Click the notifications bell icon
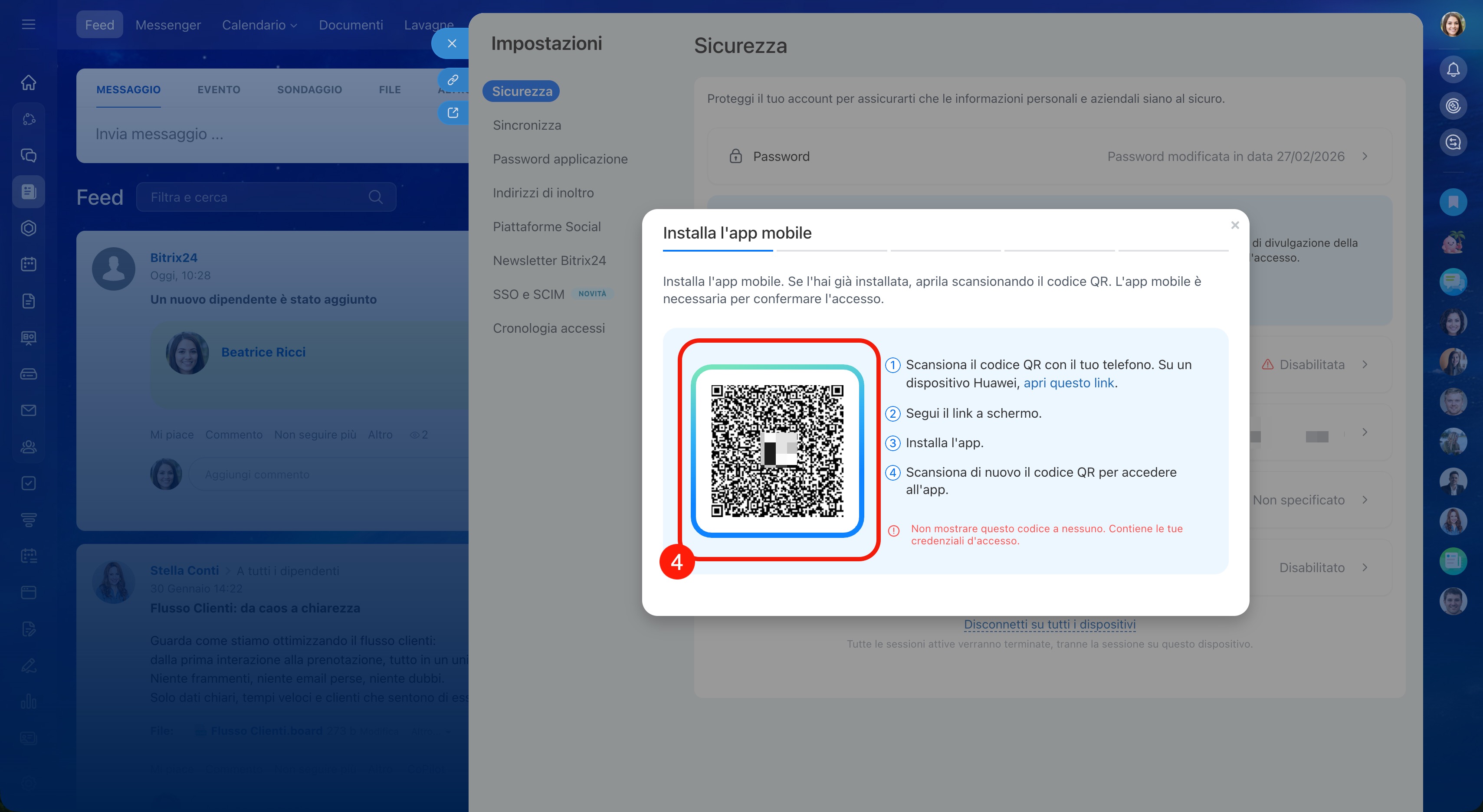This screenshot has height=812, width=1483. click(1453, 70)
